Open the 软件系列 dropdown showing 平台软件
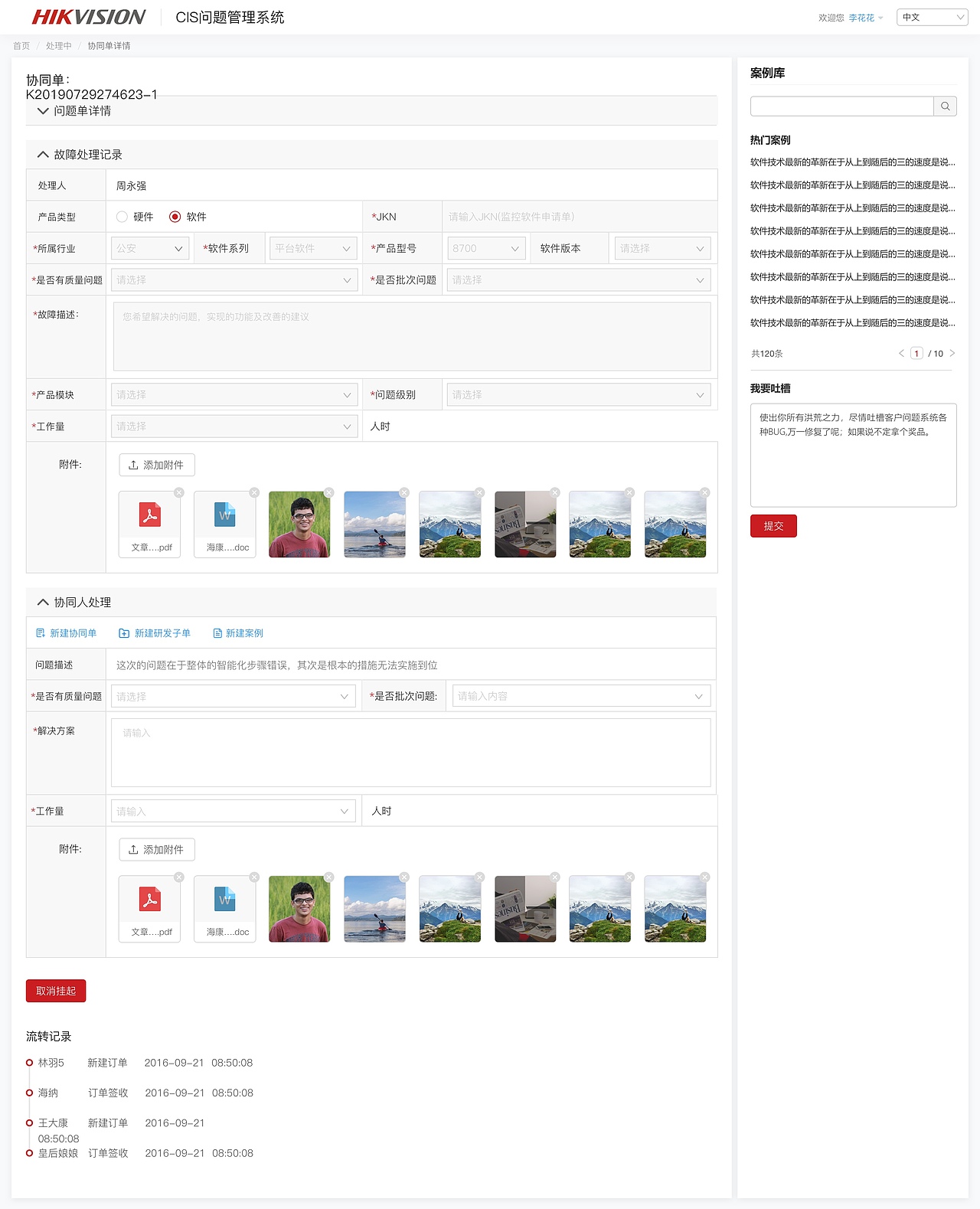 [313, 248]
